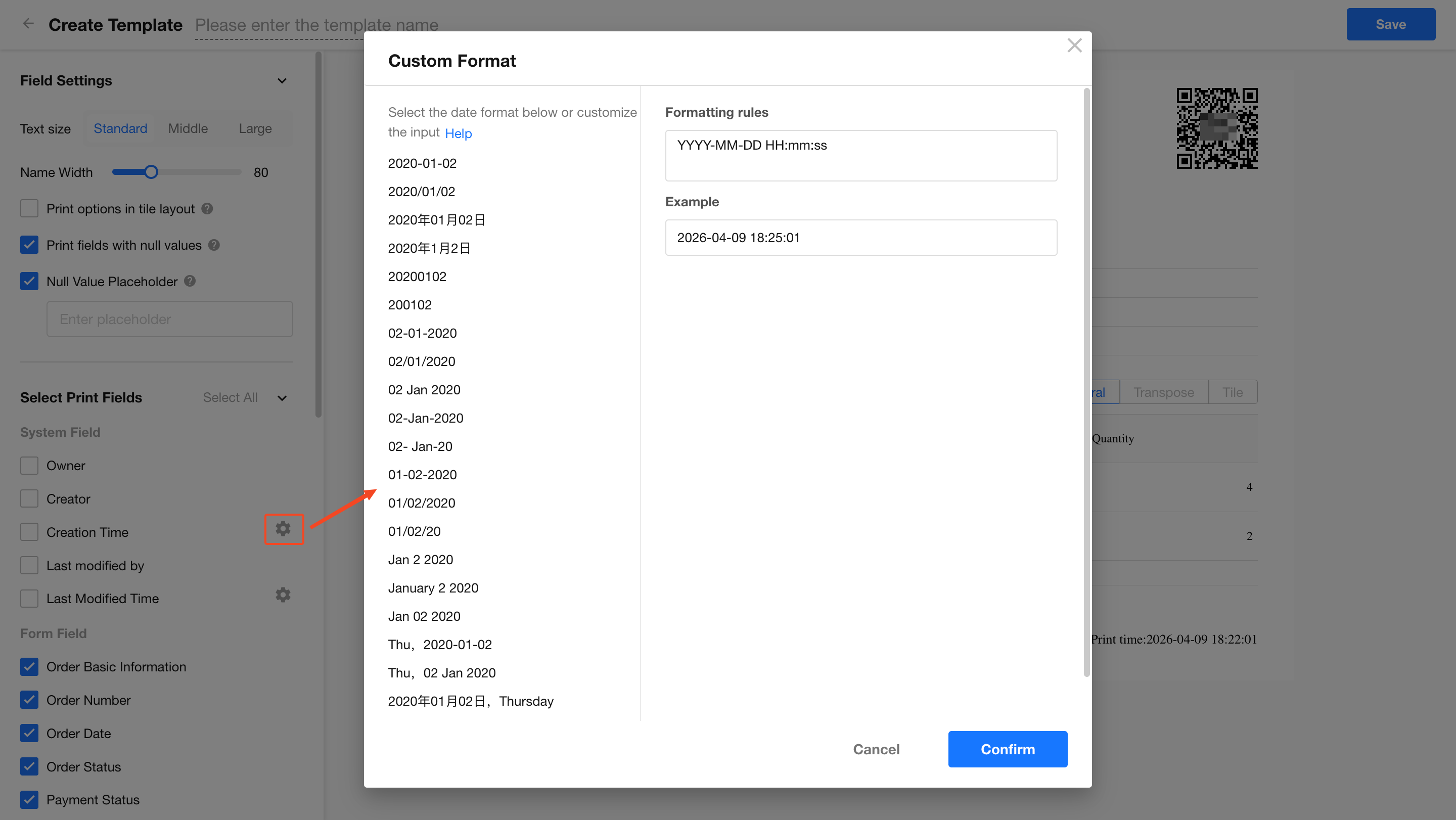This screenshot has height=820, width=1456.
Task: Click help icon next to tile layout option
Action: [x=207, y=208]
